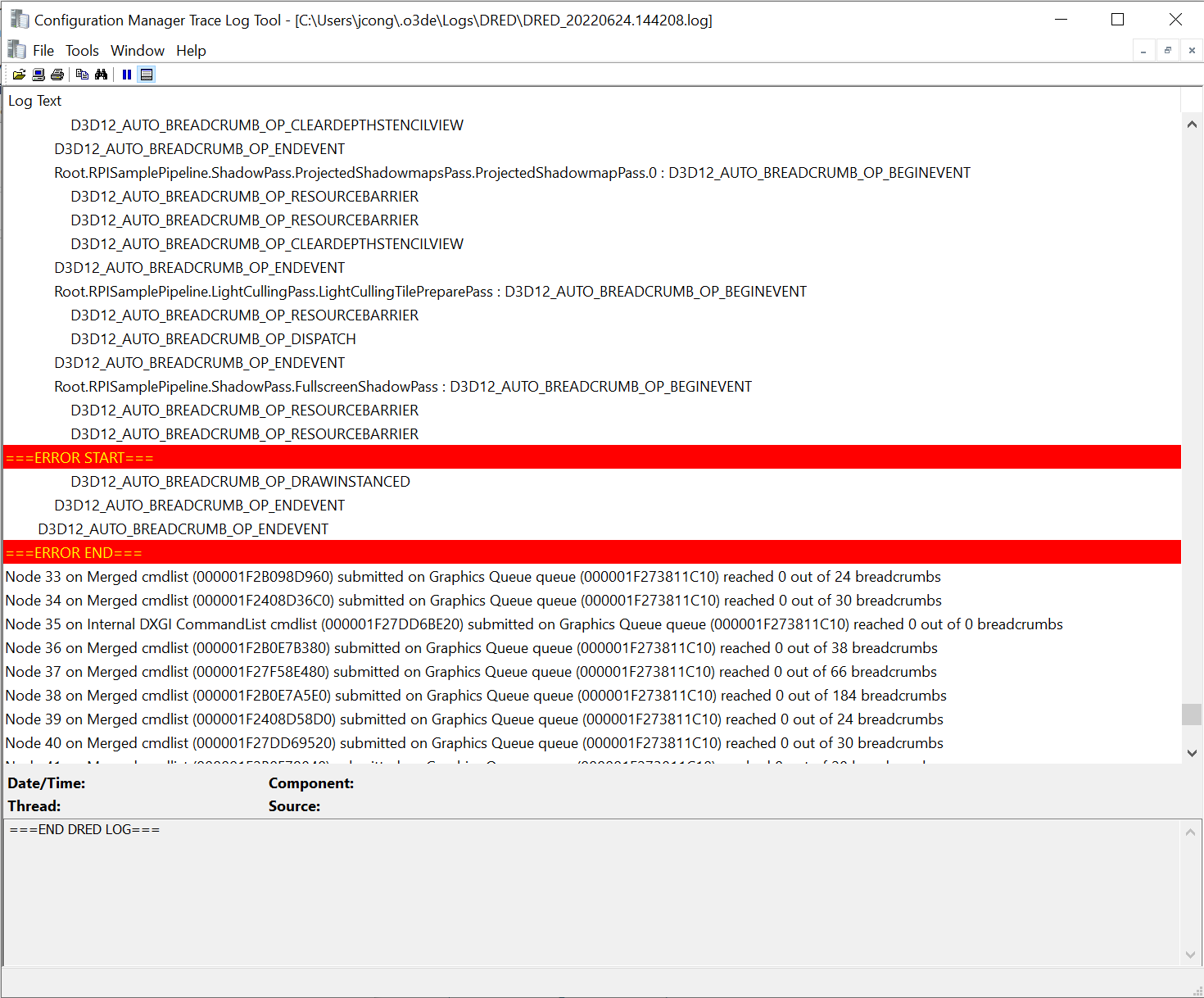Click the Log Text column header

pyautogui.click(x=35, y=101)
